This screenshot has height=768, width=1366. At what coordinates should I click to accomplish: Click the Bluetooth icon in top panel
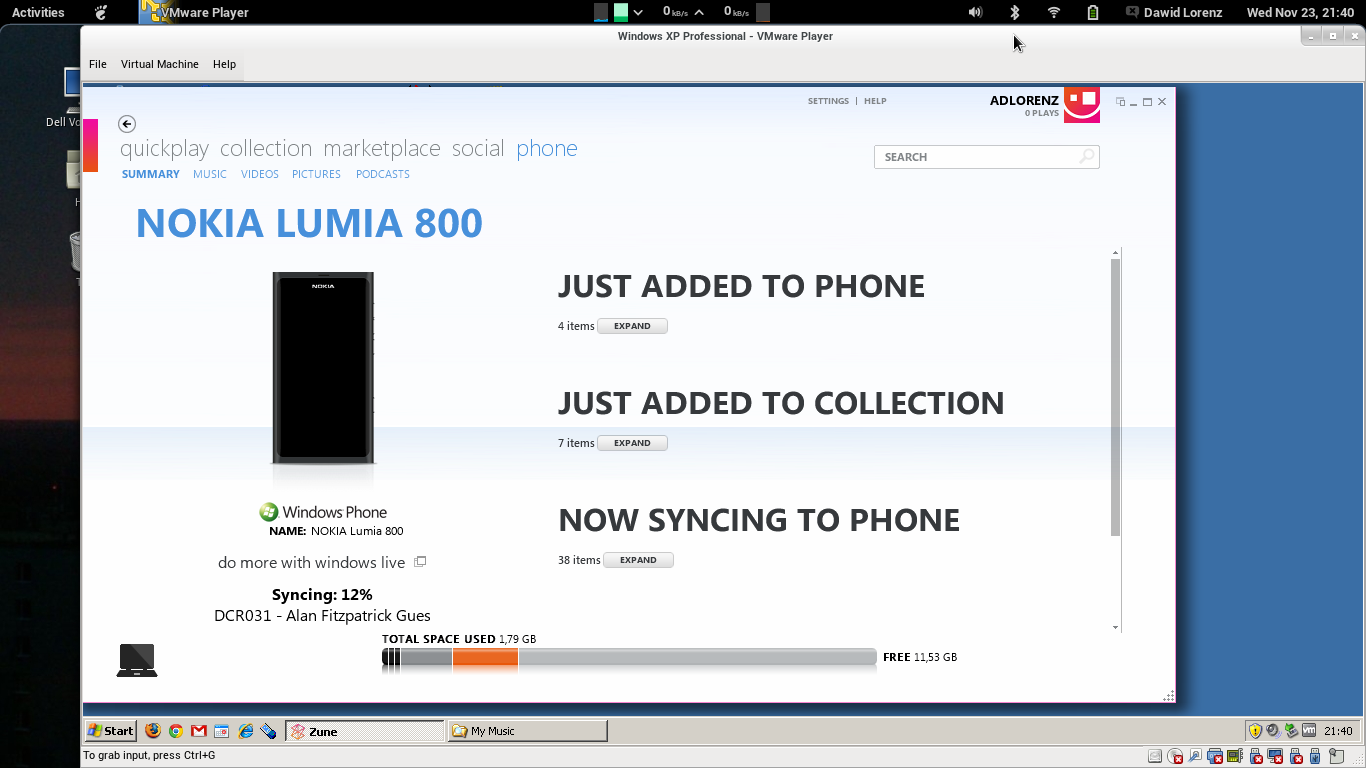(1013, 12)
